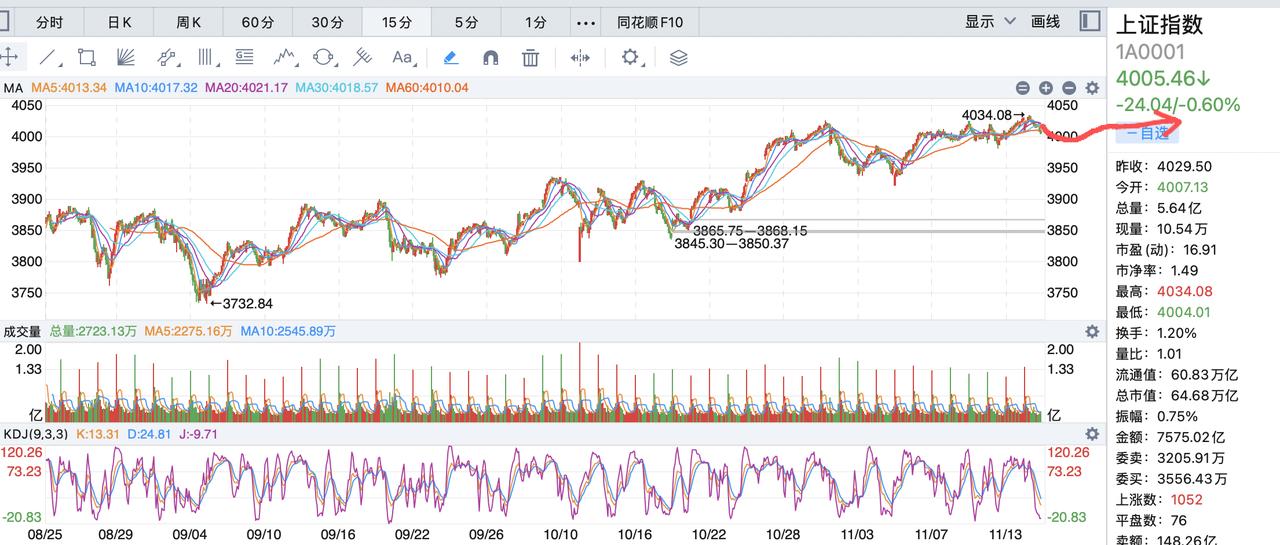Select the parallel channel drawing tool

pyautogui.click(x=166, y=57)
